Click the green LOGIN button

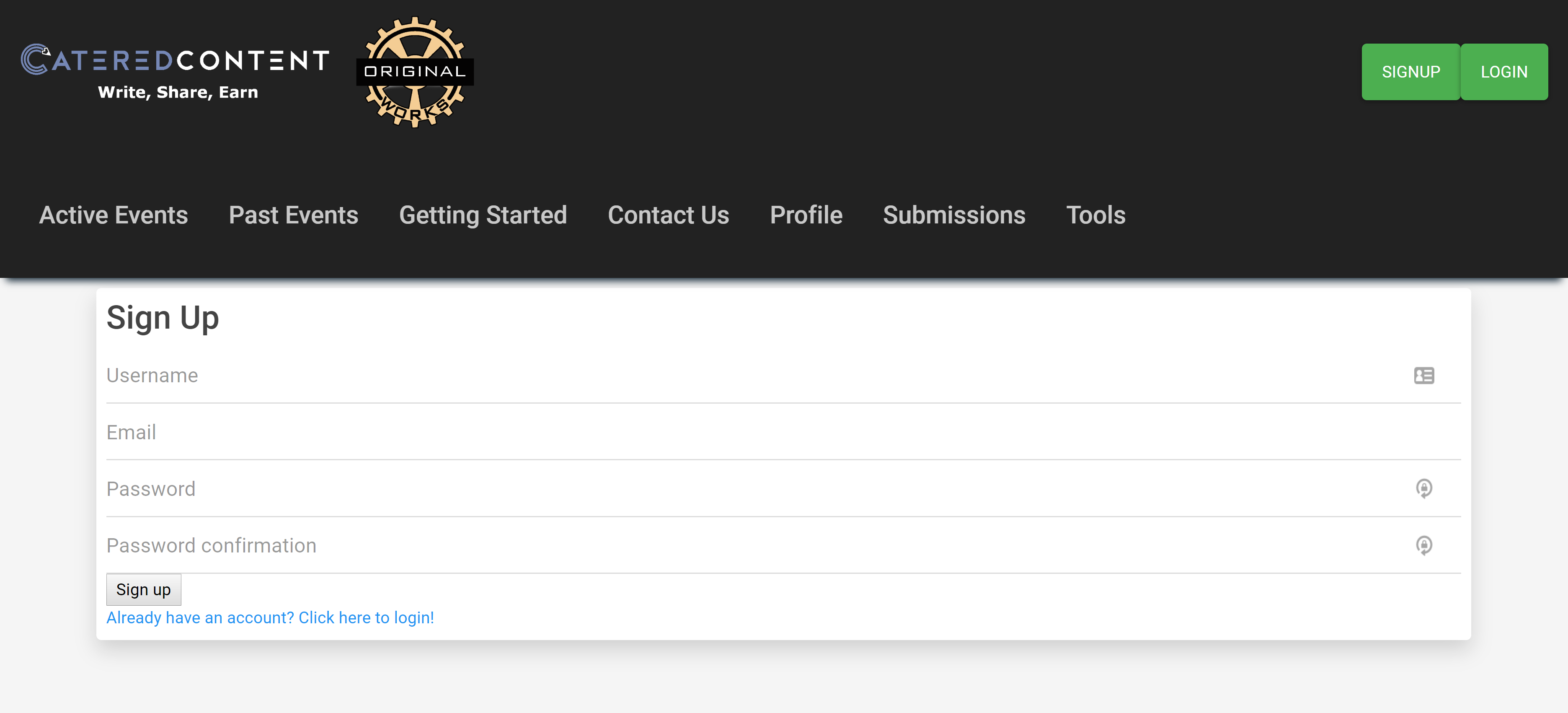(1503, 72)
